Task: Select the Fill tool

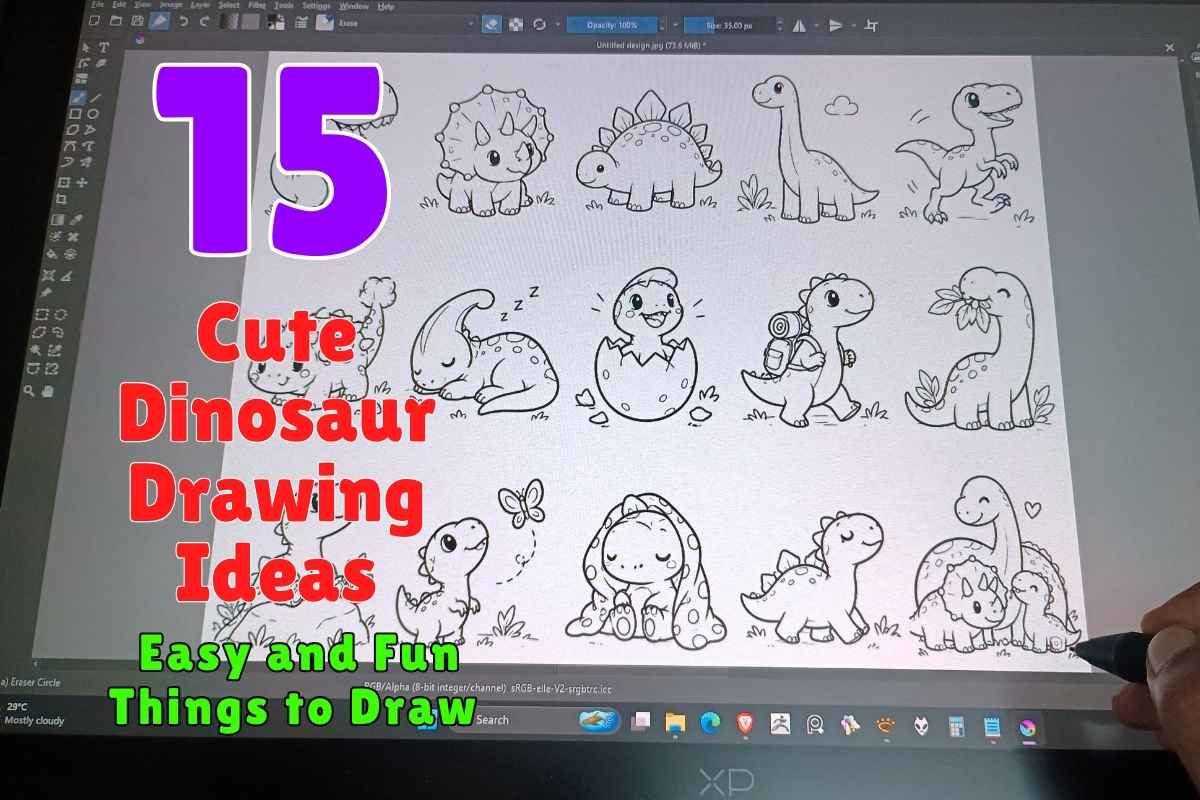Action: click(x=51, y=253)
